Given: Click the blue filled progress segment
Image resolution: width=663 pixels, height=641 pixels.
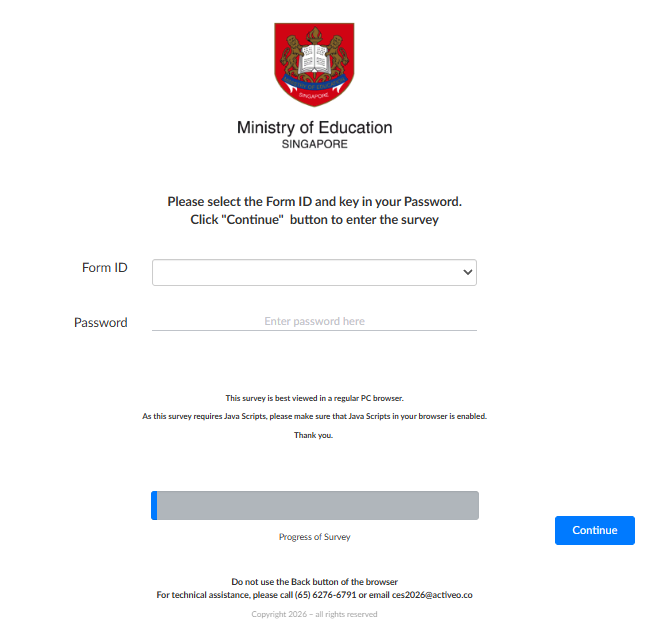Looking at the screenshot, I should (154, 505).
